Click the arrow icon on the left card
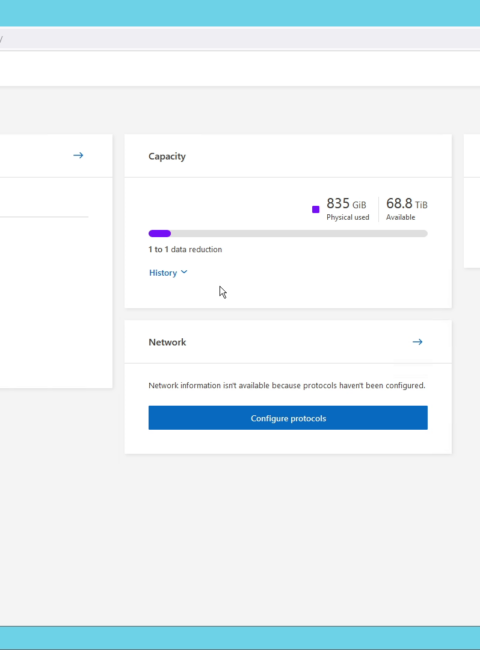This screenshot has height=650, width=480. click(78, 155)
